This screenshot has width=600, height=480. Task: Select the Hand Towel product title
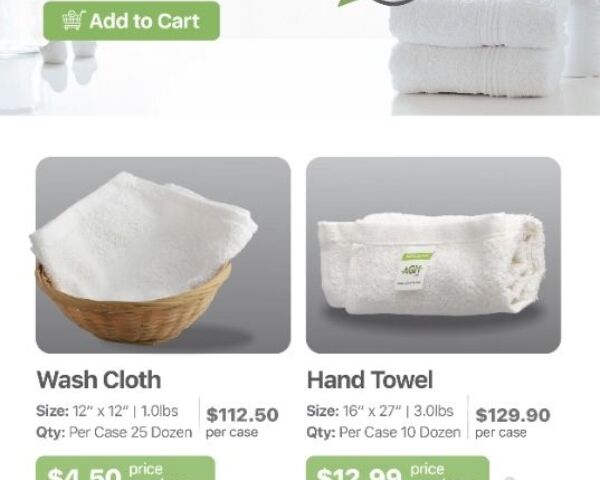370,380
